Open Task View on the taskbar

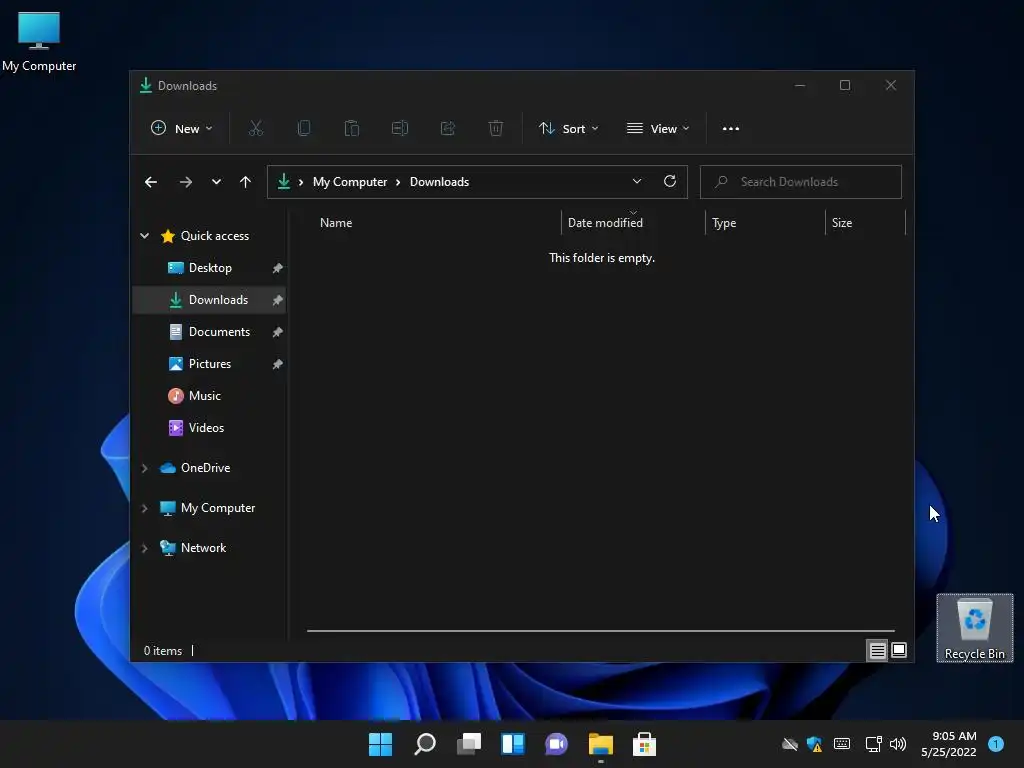click(x=469, y=744)
